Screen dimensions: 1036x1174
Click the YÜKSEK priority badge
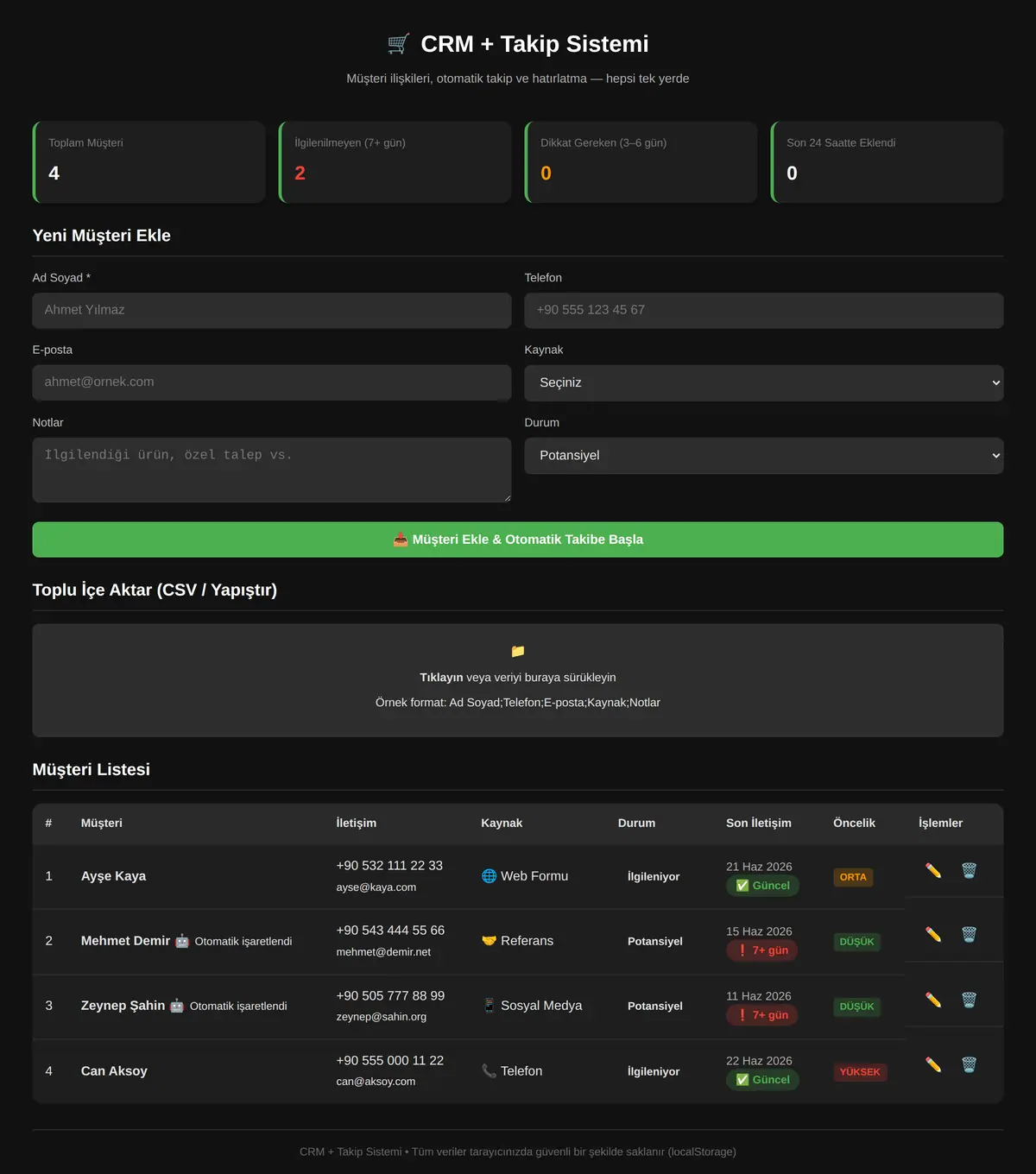coord(860,1072)
